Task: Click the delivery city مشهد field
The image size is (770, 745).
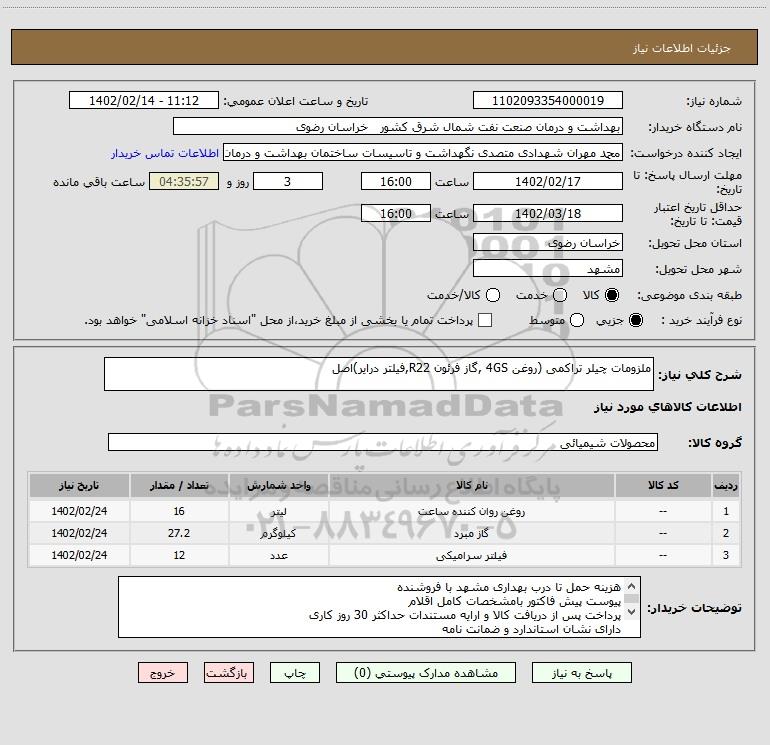Action: click(x=548, y=269)
